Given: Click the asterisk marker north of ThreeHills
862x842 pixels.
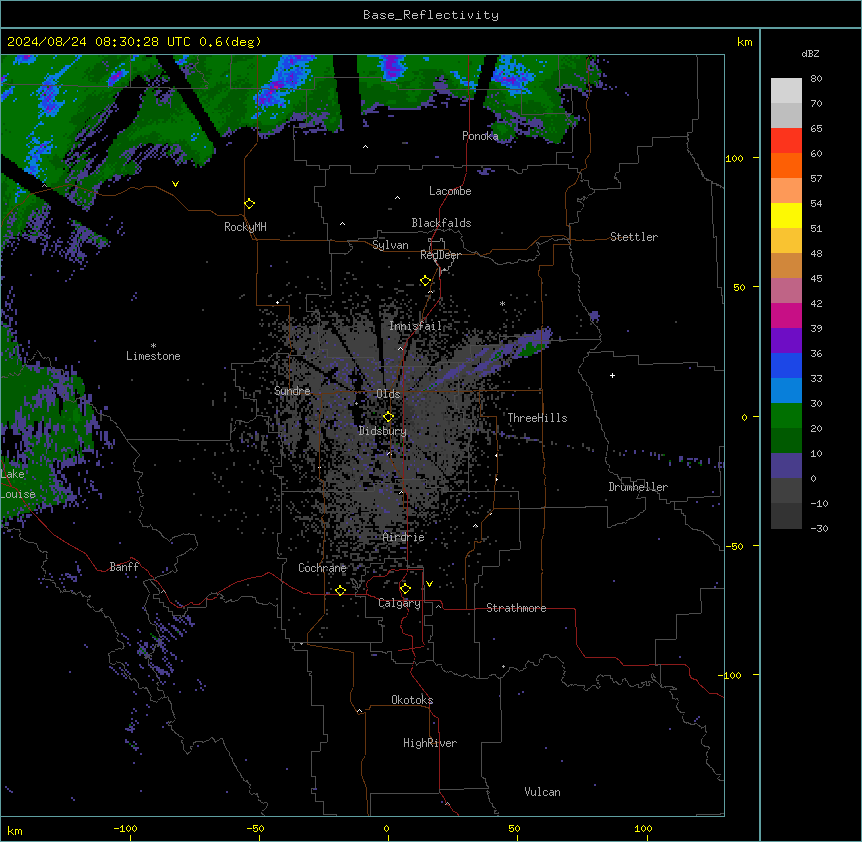Looking at the screenshot, I should pyautogui.click(x=502, y=303).
